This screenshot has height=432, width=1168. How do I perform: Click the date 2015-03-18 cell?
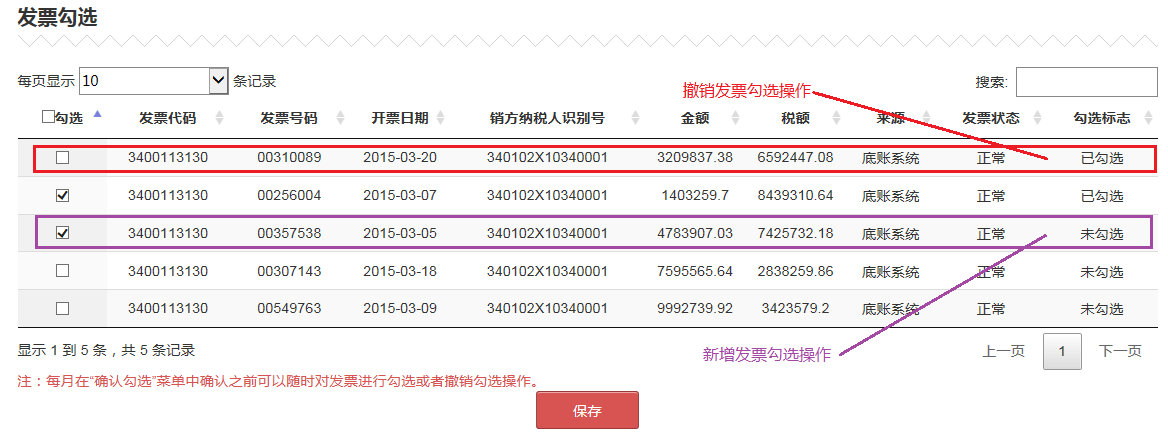click(400, 271)
